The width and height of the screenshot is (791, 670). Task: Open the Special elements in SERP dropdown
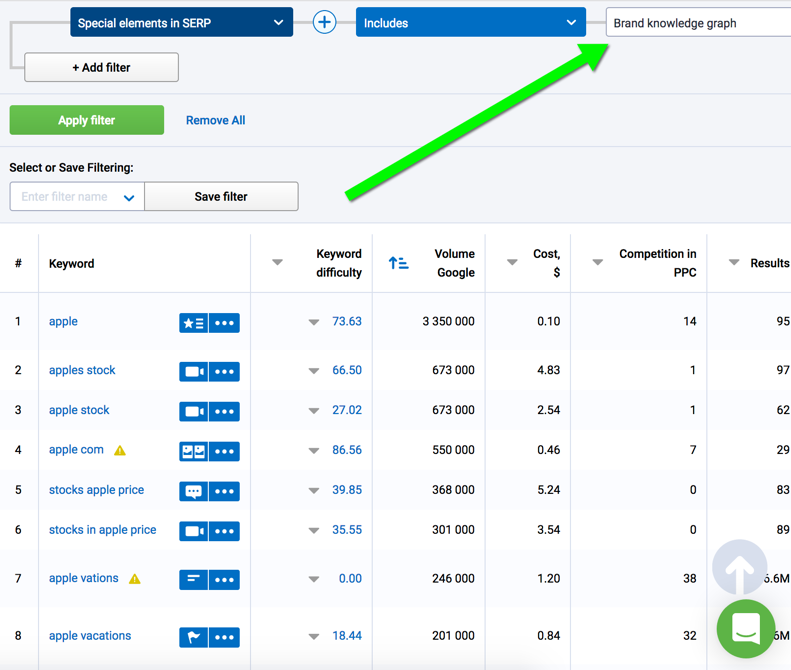pos(182,22)
